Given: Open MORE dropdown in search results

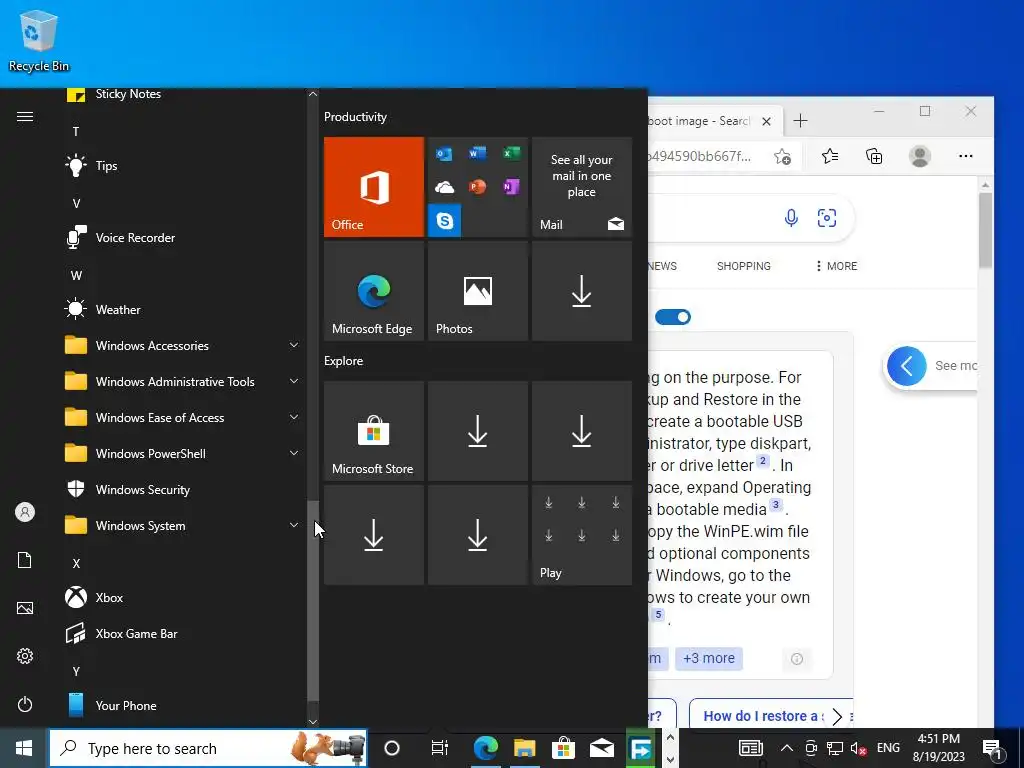Looking at the screenshot, I should pyautogui.click(x=837, y=266).
